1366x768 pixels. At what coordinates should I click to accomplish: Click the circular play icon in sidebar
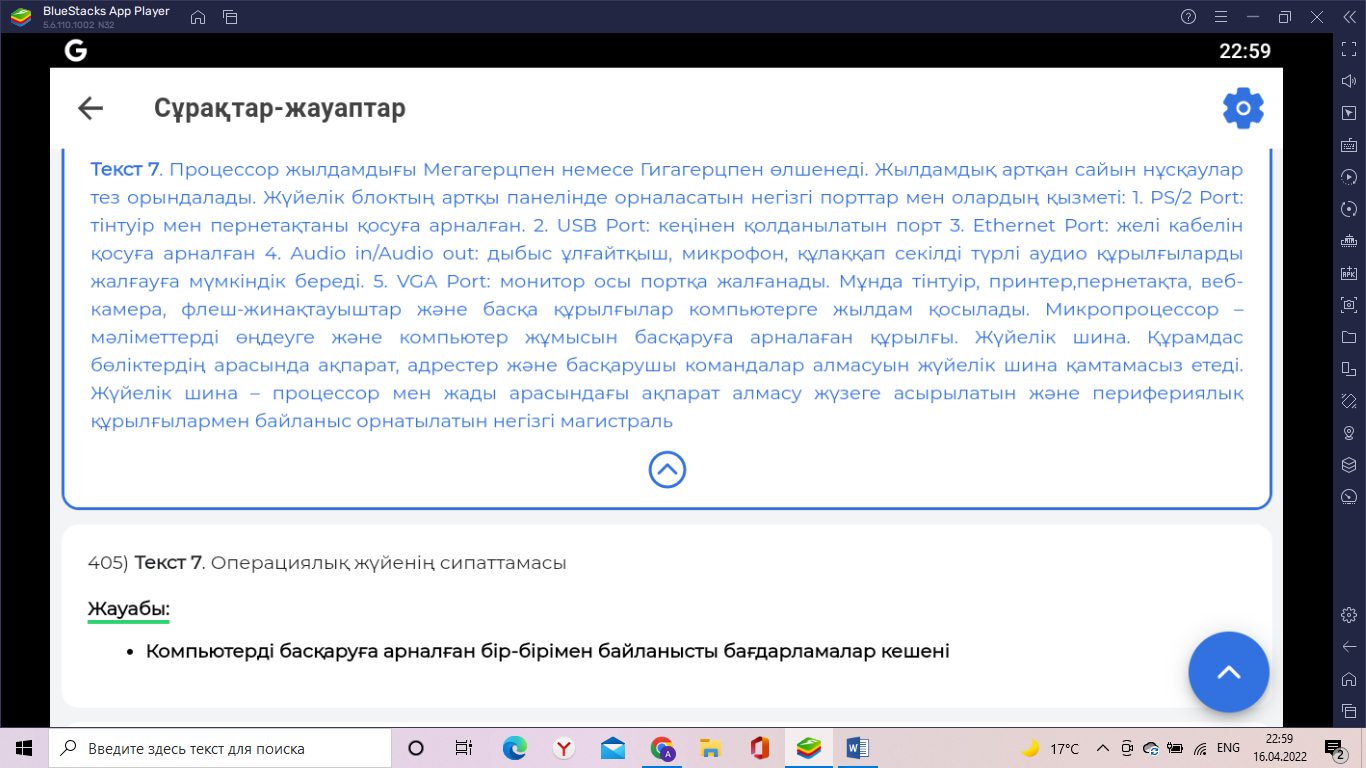[x=1348, y=177]
